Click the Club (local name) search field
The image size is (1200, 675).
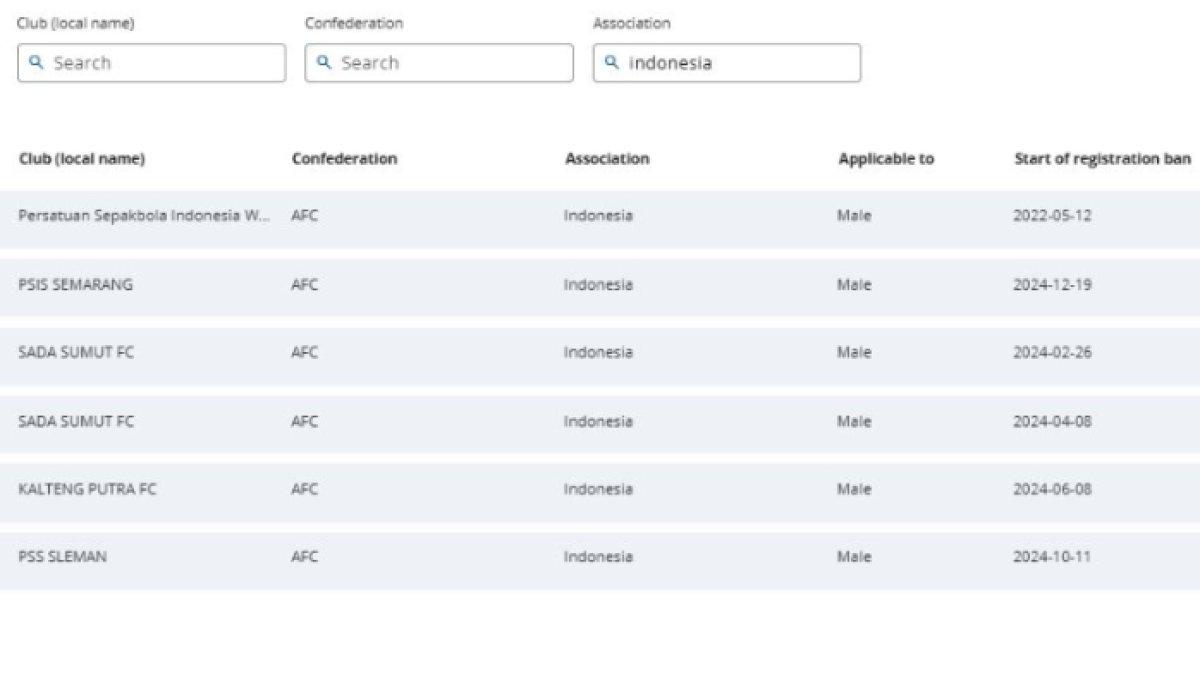(151, 63)
